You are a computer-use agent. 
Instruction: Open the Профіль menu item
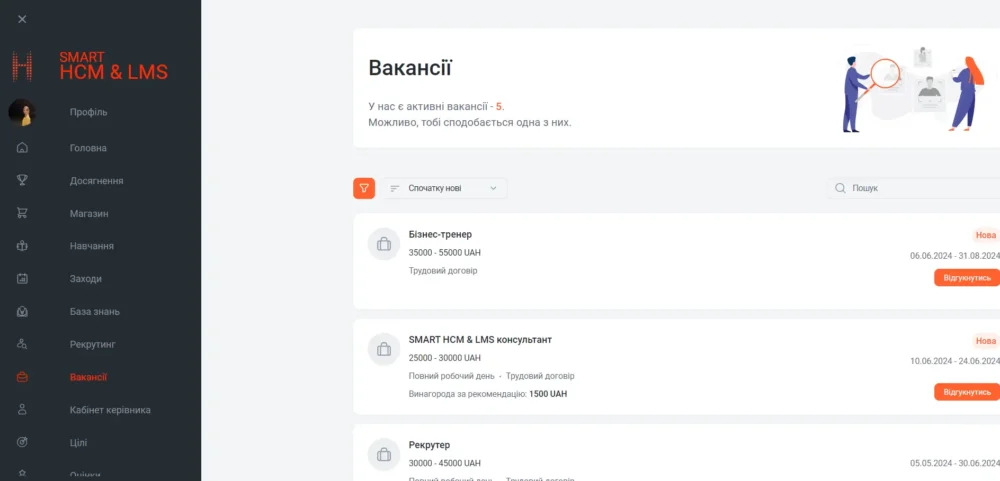click(88, 112)
